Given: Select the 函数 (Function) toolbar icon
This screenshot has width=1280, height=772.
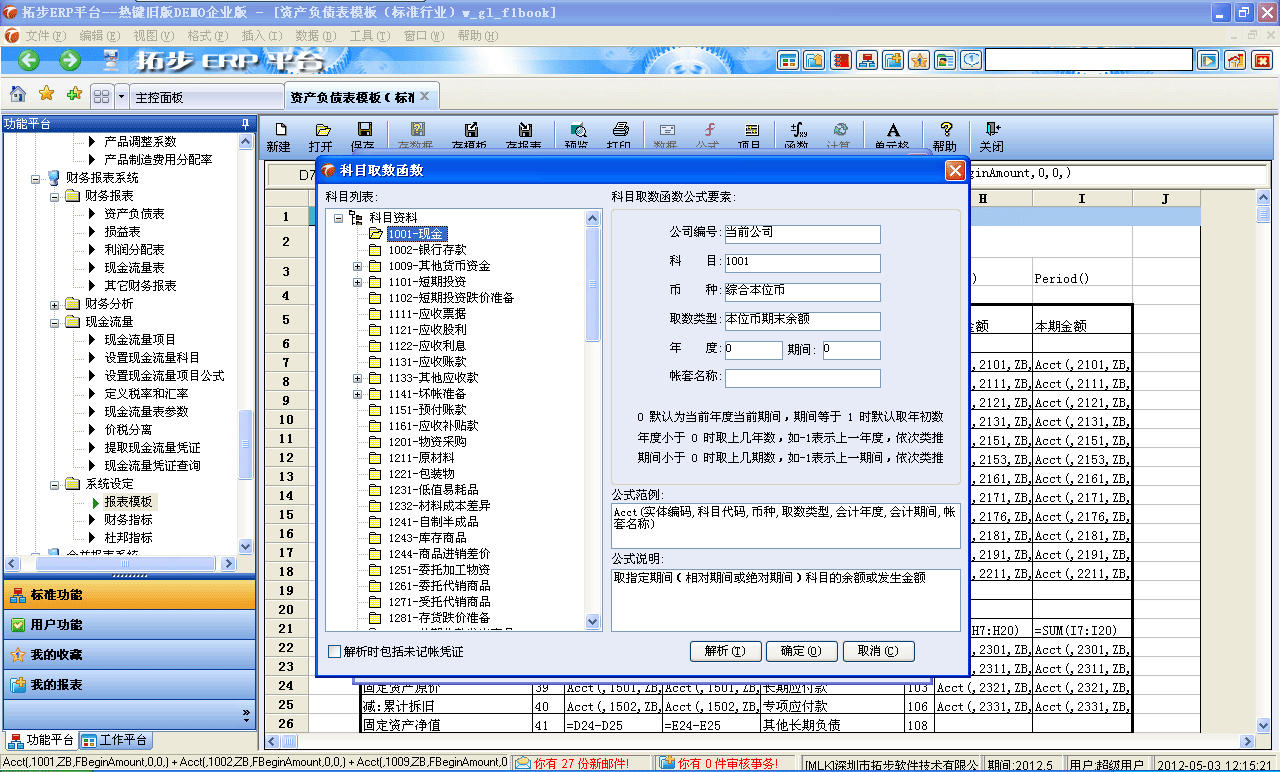Looking at the screenshot, I should tap(795, 133).
